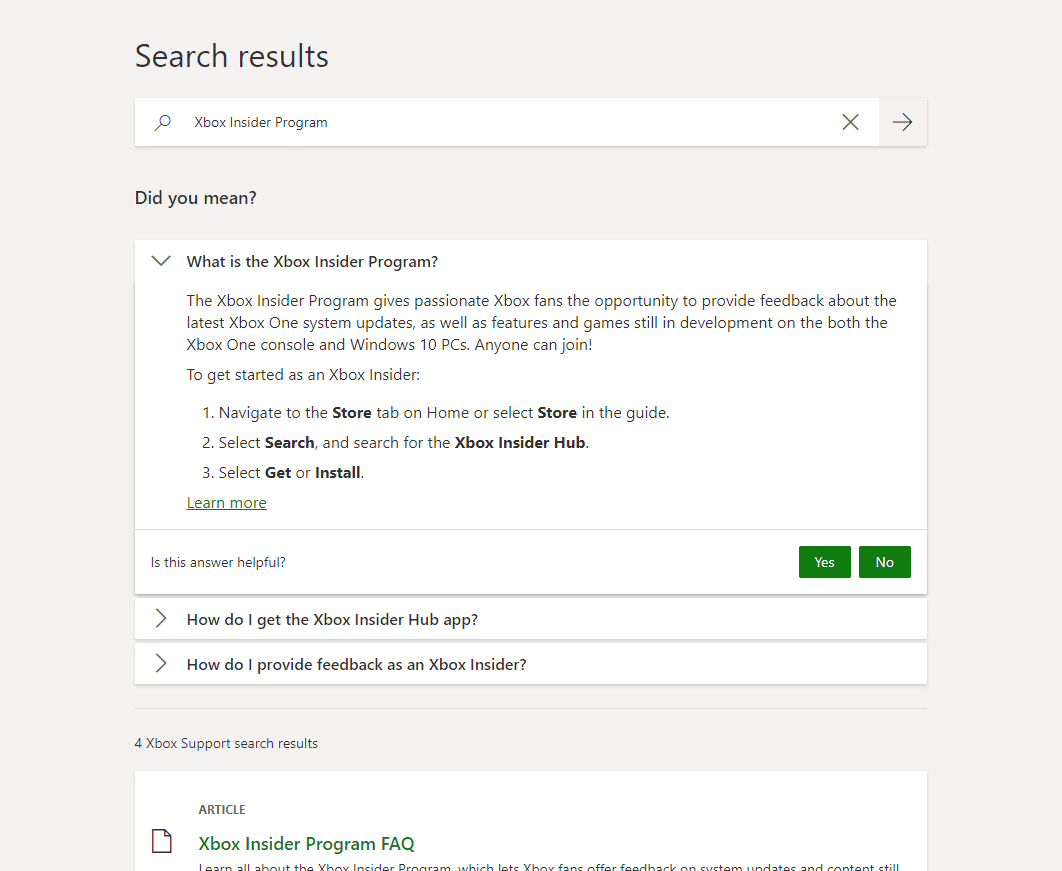Screen dimensions: 1062x871
Task: Submit search with arrow button
Action: click(x=902, y=122)
